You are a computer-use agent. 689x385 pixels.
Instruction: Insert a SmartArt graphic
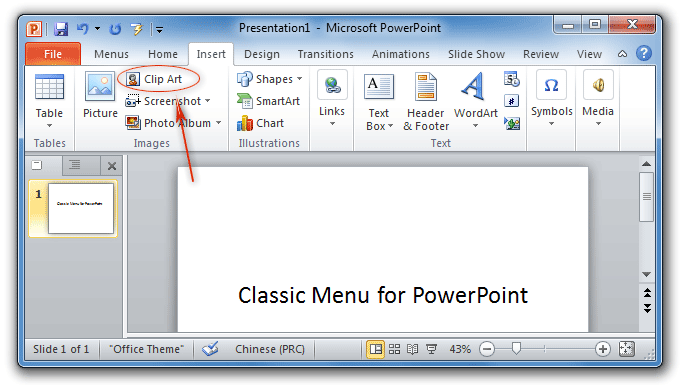point(268,101)
